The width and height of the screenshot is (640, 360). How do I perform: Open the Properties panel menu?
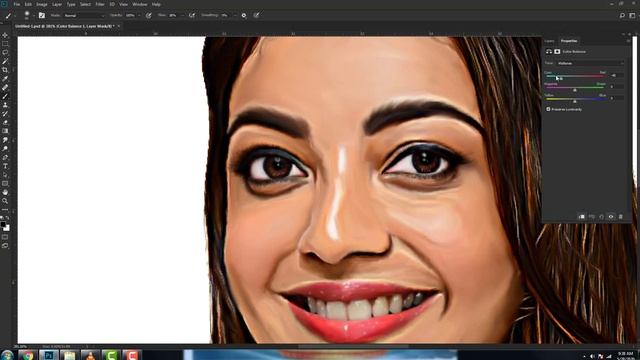(628, 41)
